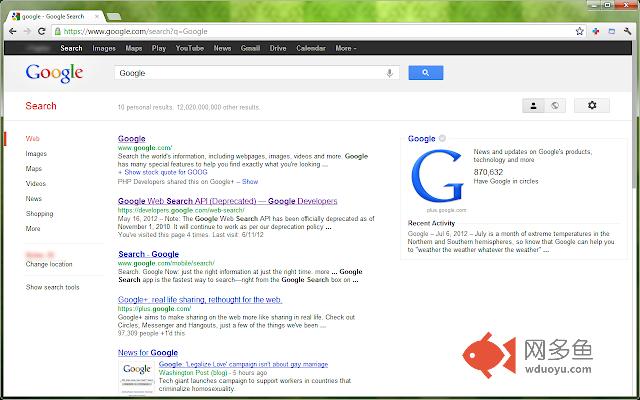This screenshot has width=640, height=400.
Task: Click the green lock icon in address bar
Action: click(x=58, y=31)
